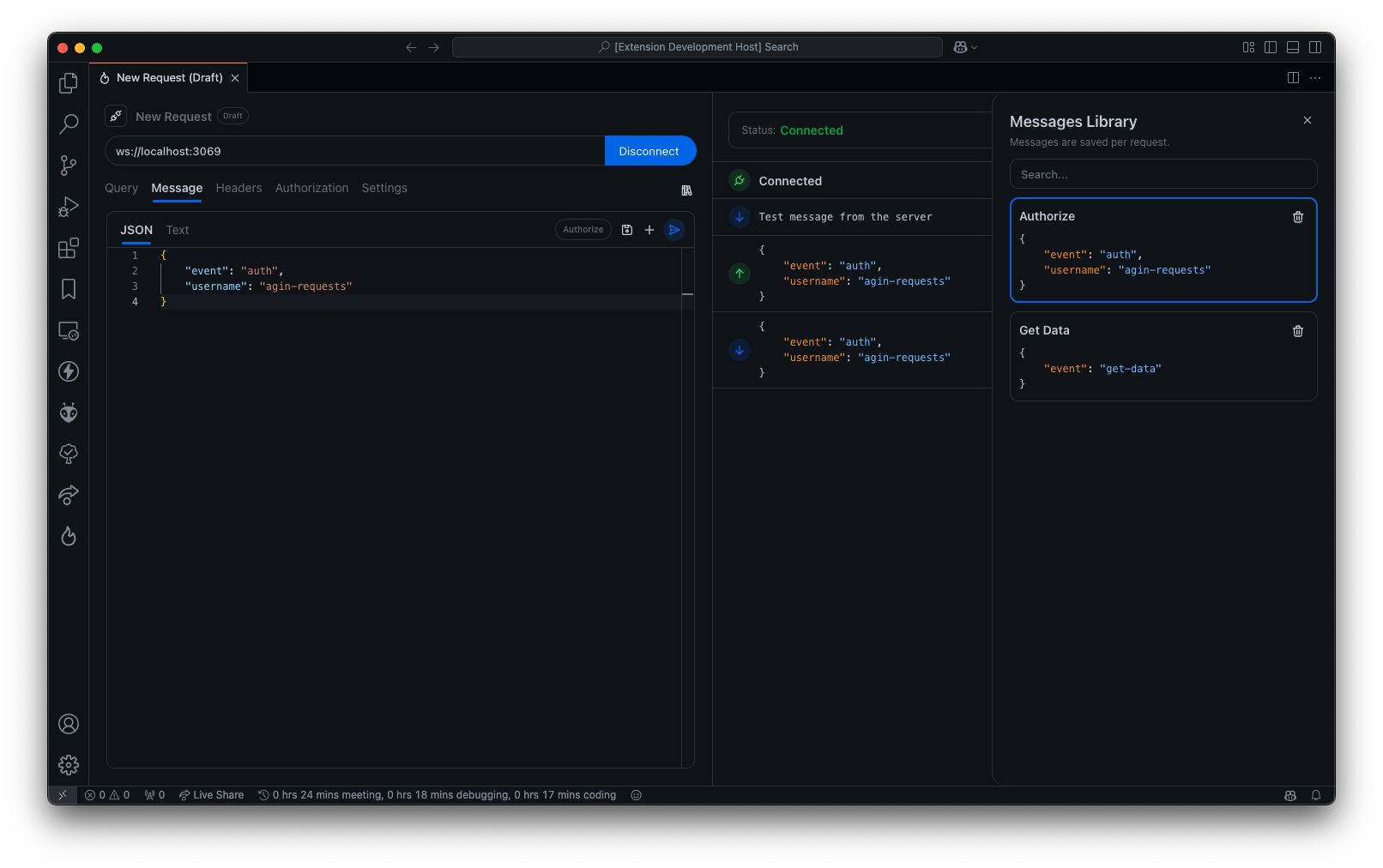Send the message with the arrow button
1383x868 pixels.
[675, 230]
